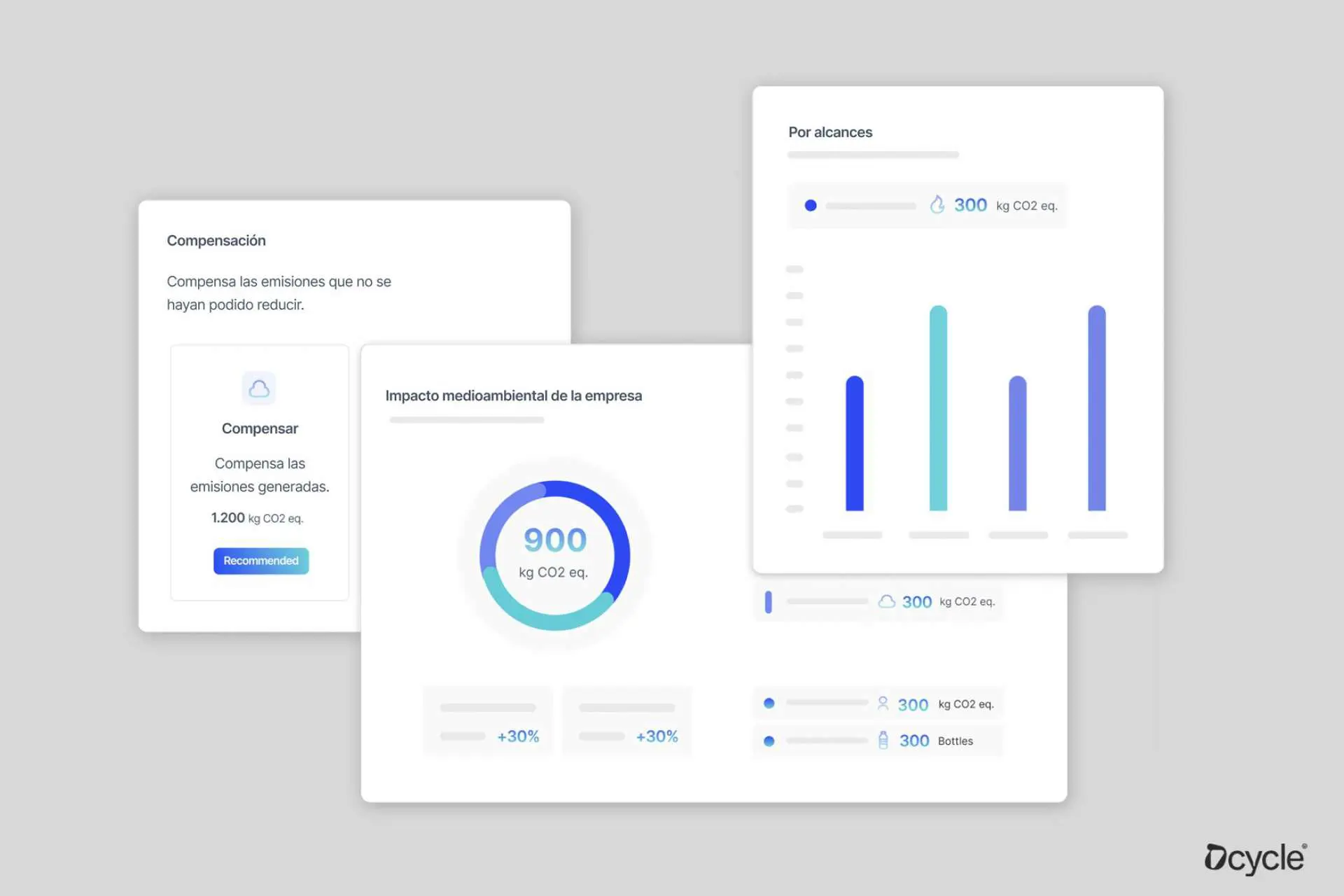Click the blue dot in Por alcances legend
Viewport: 1344px width, 896px height.
pyautogui.click(x=811, y=205)
